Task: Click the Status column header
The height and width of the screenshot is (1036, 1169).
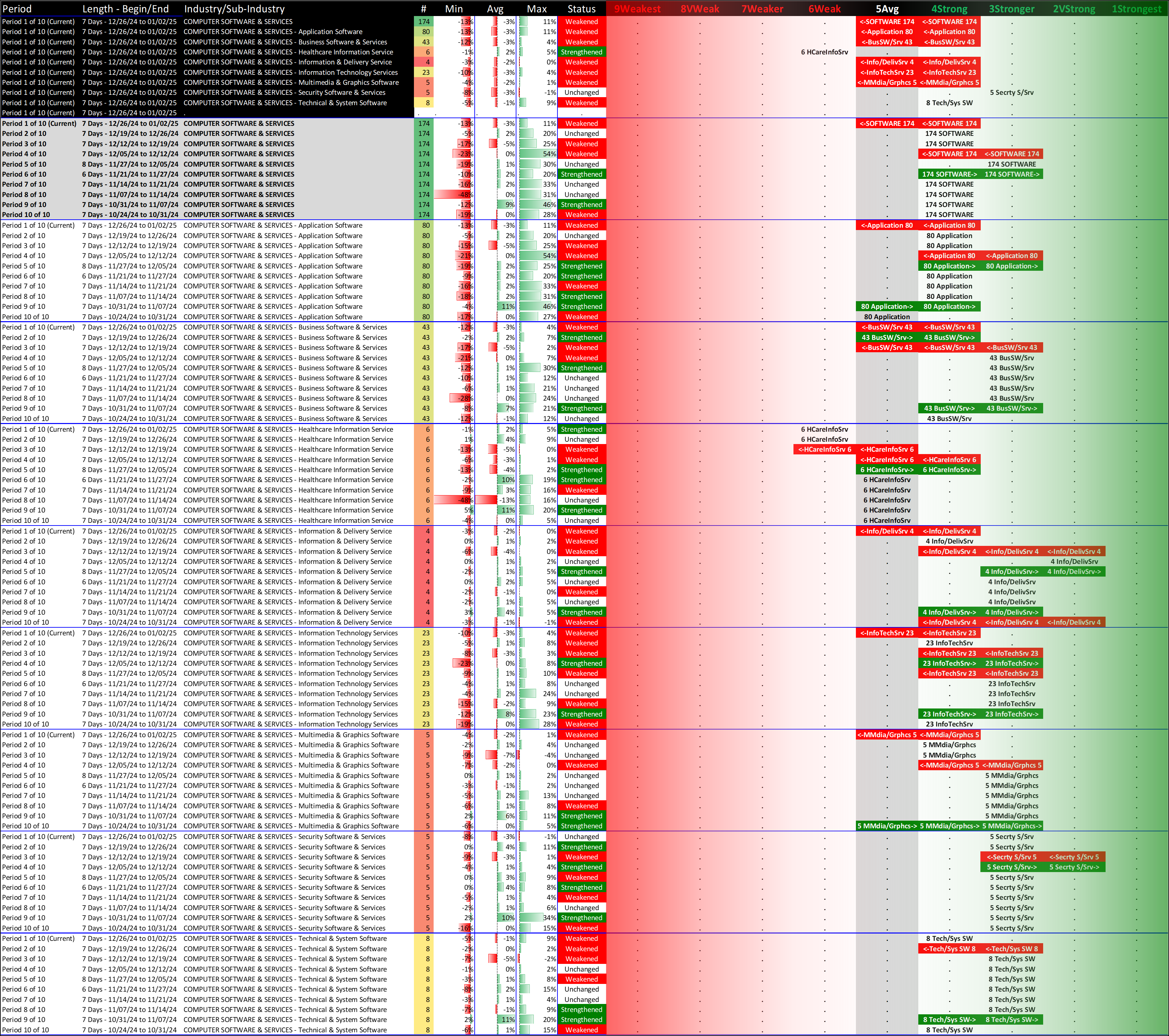Action: pyautogui.click(x=581, y=9)
